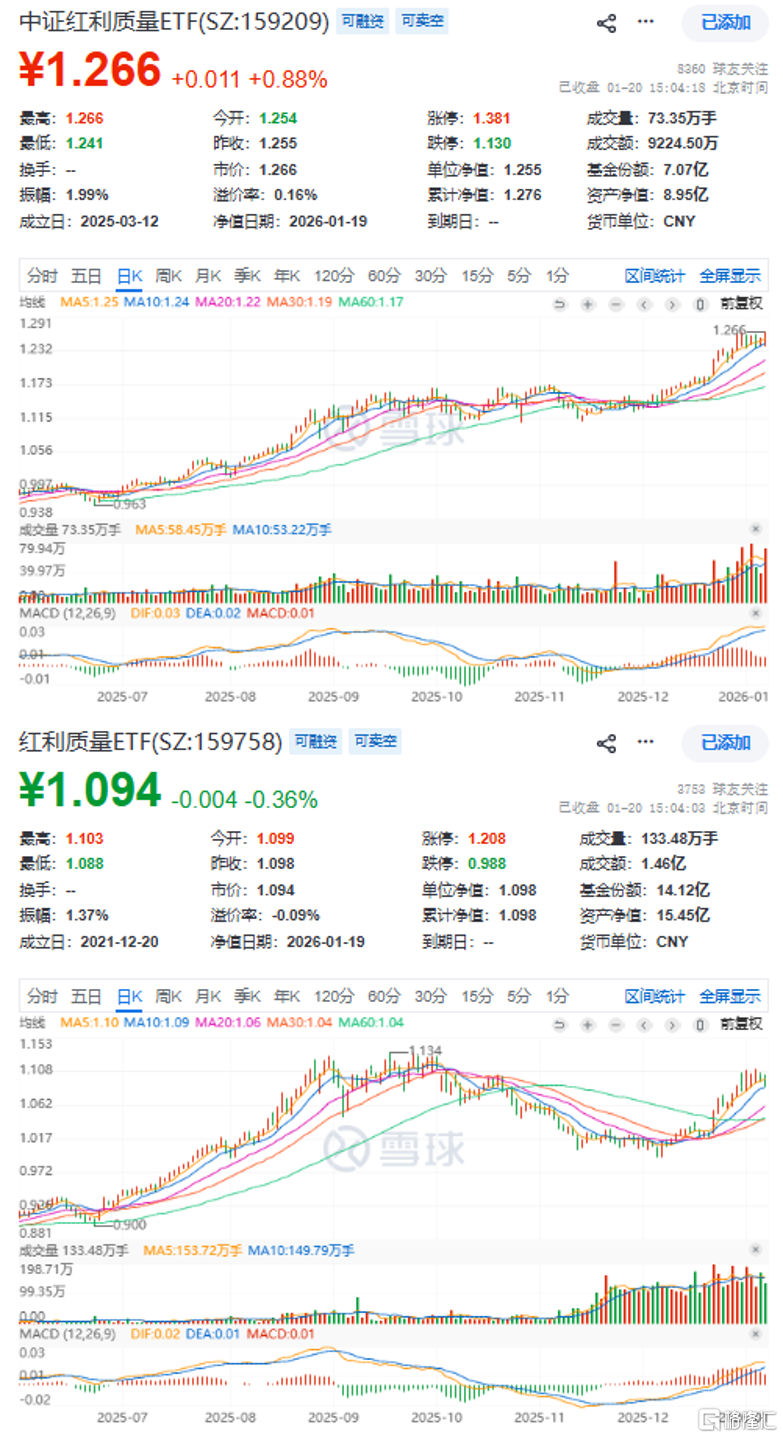Select 30分 tab on upper chart

pyautogui.click(x=430, y=276)
